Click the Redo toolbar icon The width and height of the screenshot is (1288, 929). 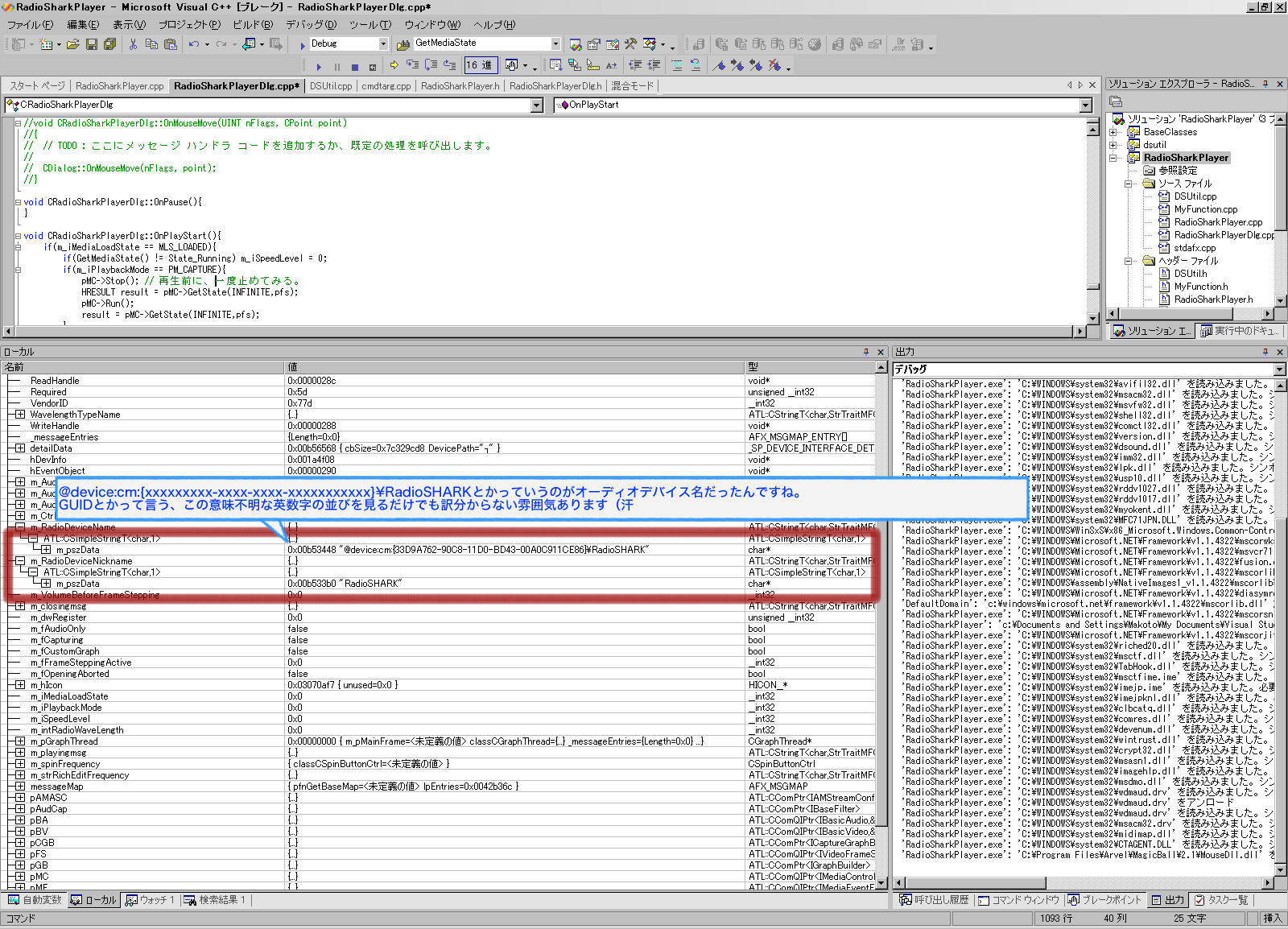click(x=221, y=44)
